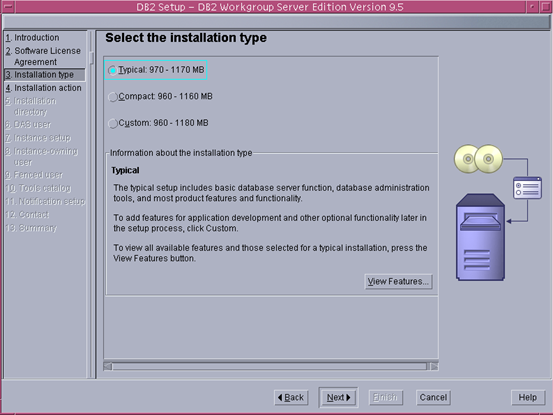
Task: Click the horizontal scrollbar right arrow
Action: [x=434, y=367]
